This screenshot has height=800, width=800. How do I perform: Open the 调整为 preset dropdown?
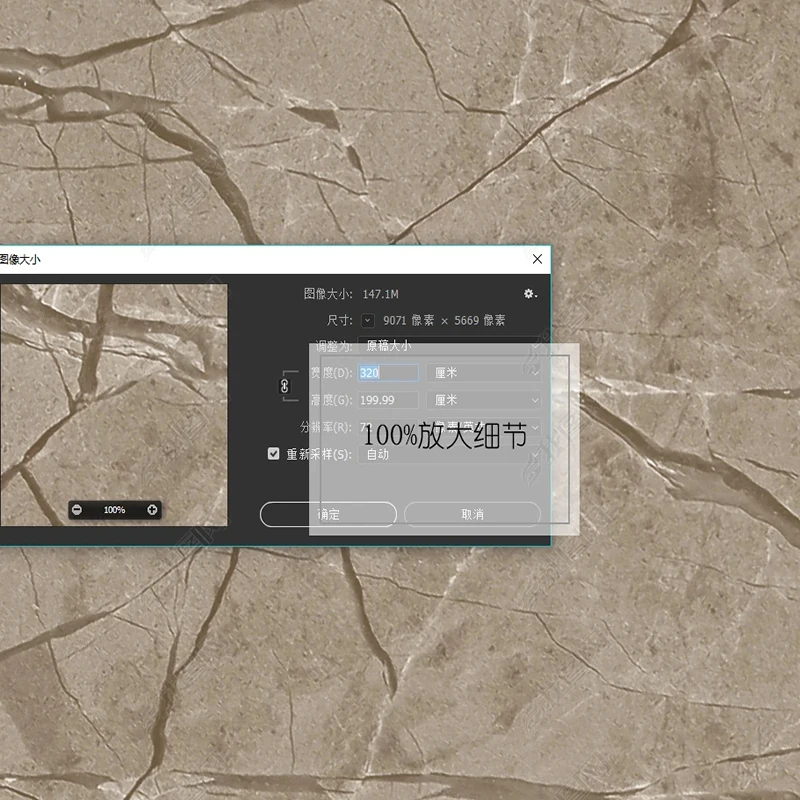[449, 346]
